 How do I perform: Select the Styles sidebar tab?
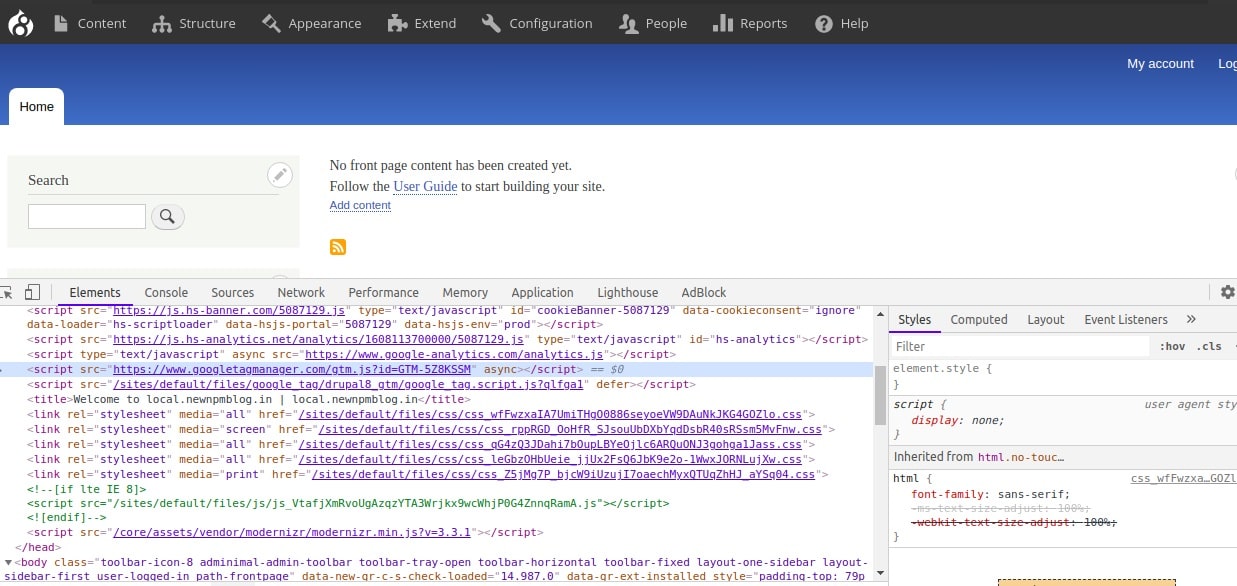pyautogui.click(x=914, y=319)
